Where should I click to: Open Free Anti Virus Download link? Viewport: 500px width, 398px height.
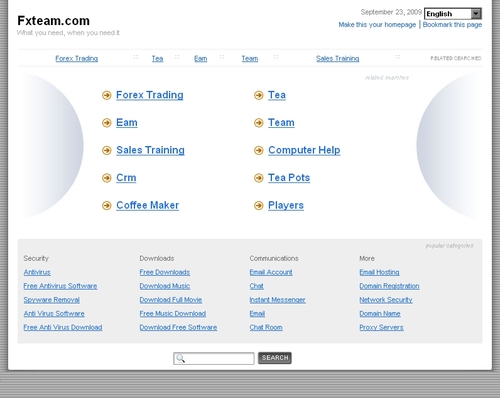[x=63, y=327]
